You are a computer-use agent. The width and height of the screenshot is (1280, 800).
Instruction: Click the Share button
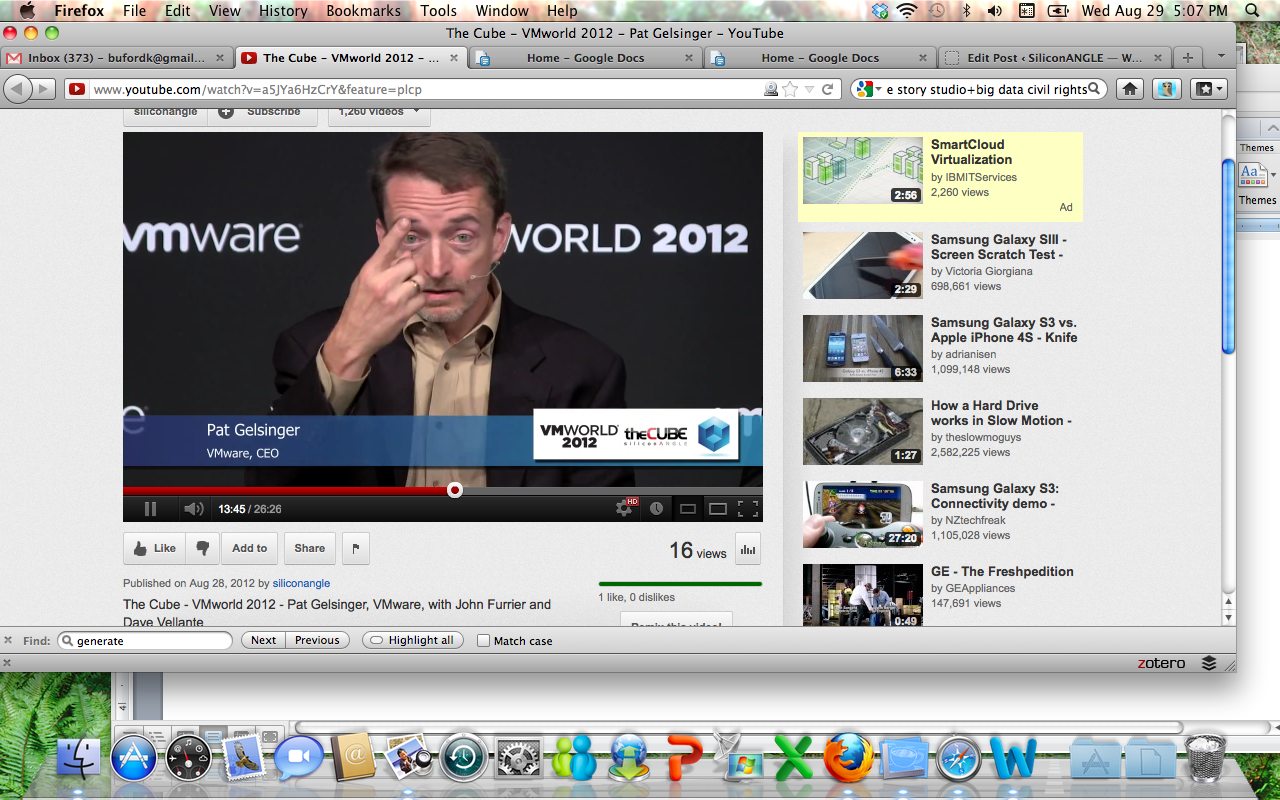tap(310, 548)
